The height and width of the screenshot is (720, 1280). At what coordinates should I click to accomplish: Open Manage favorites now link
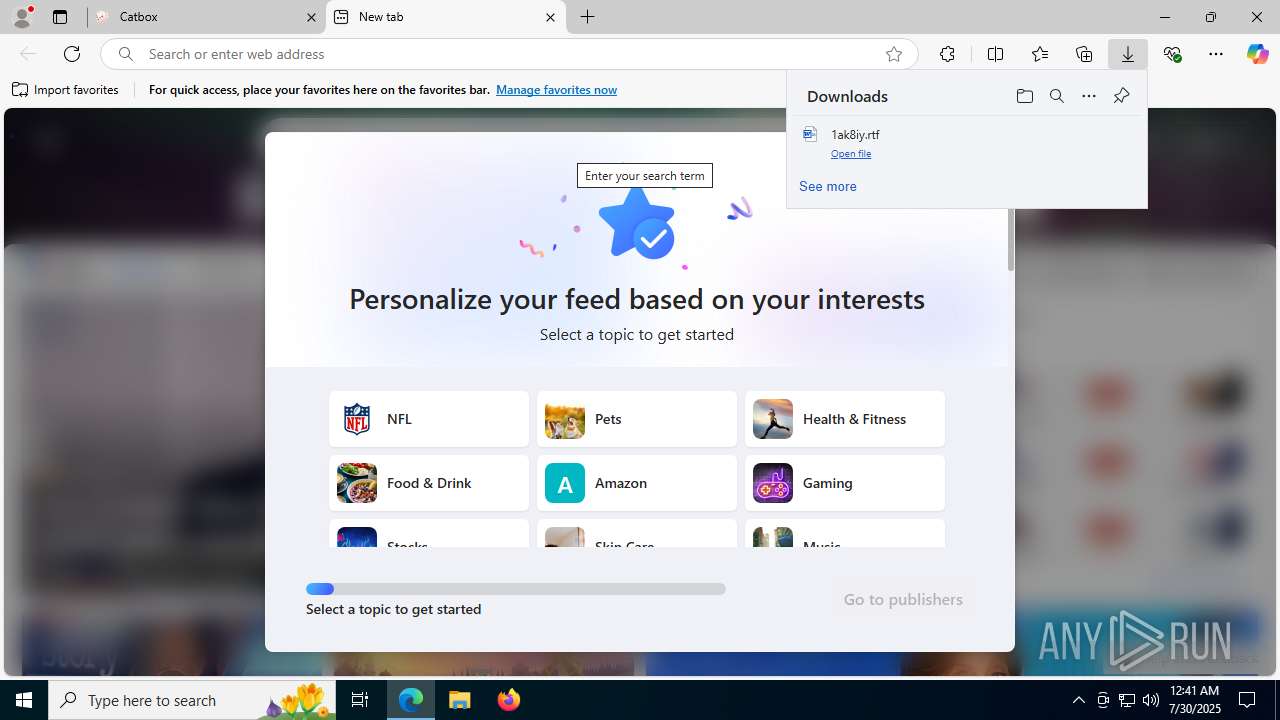pos(556,90)
